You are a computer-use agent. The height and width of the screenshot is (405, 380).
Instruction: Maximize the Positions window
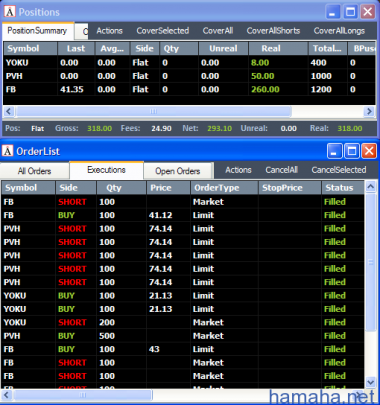click(350, 12)
